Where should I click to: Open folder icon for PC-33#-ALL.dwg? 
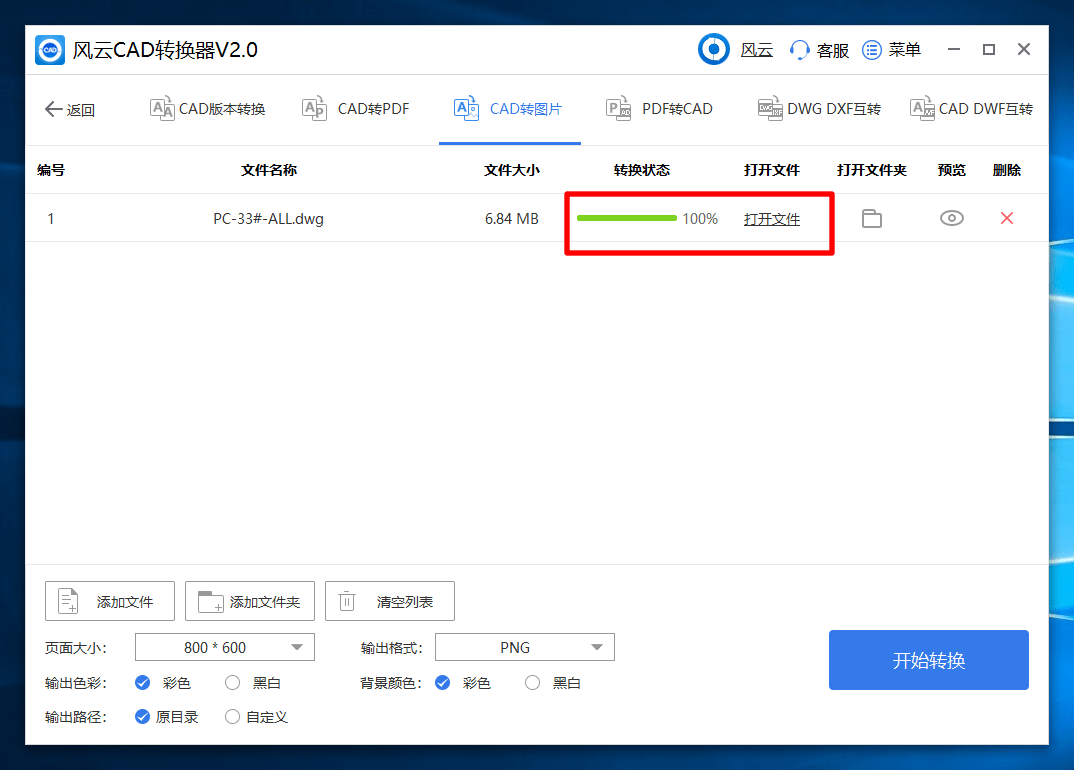click(871, 219)
